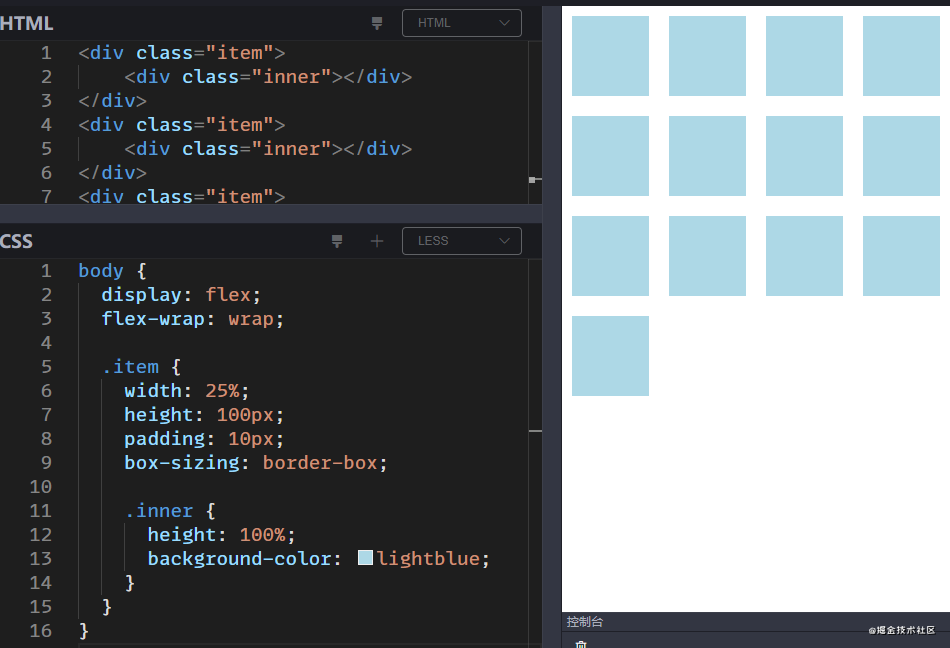Click the pin icon in the CSS panel header
This screenshot has width=950, height=648.
(x=337, y=241)
